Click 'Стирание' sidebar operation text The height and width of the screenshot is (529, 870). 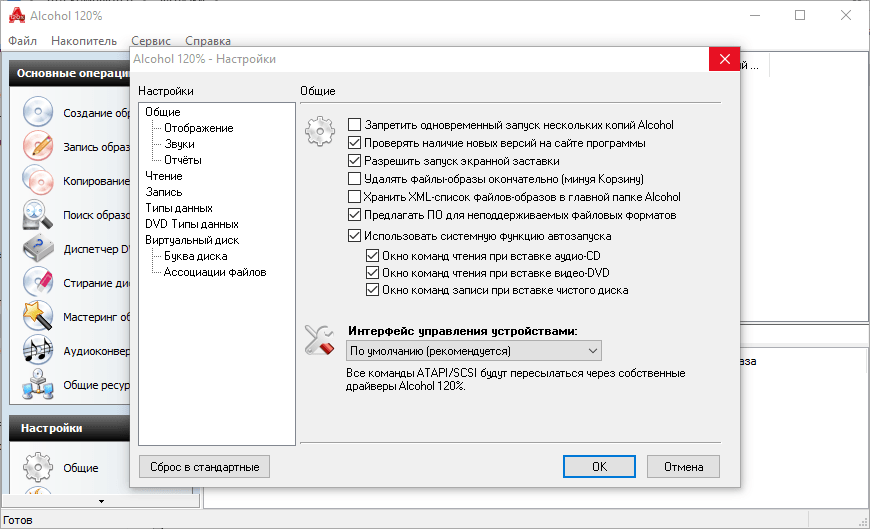click(97, 283)
